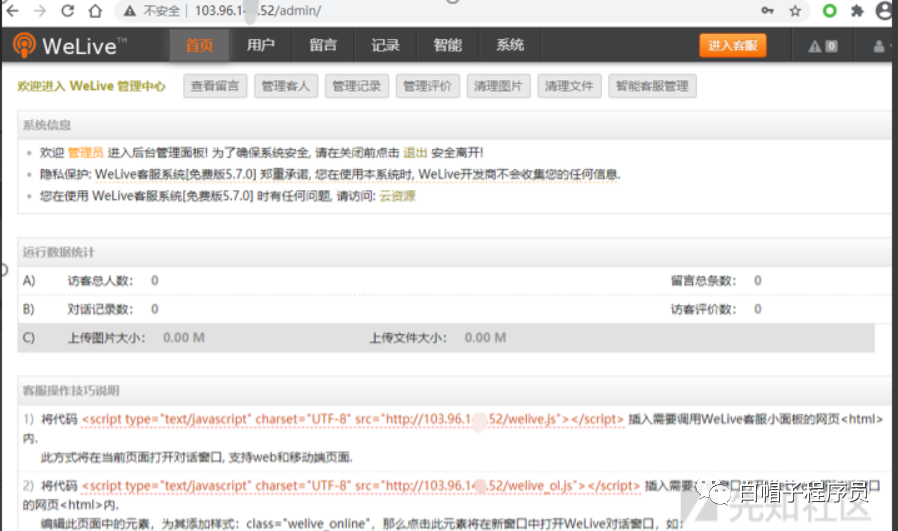Open extensions puzzle icon
The height and width of the screenshot is (531, 898).
click(x=857, y=10)
